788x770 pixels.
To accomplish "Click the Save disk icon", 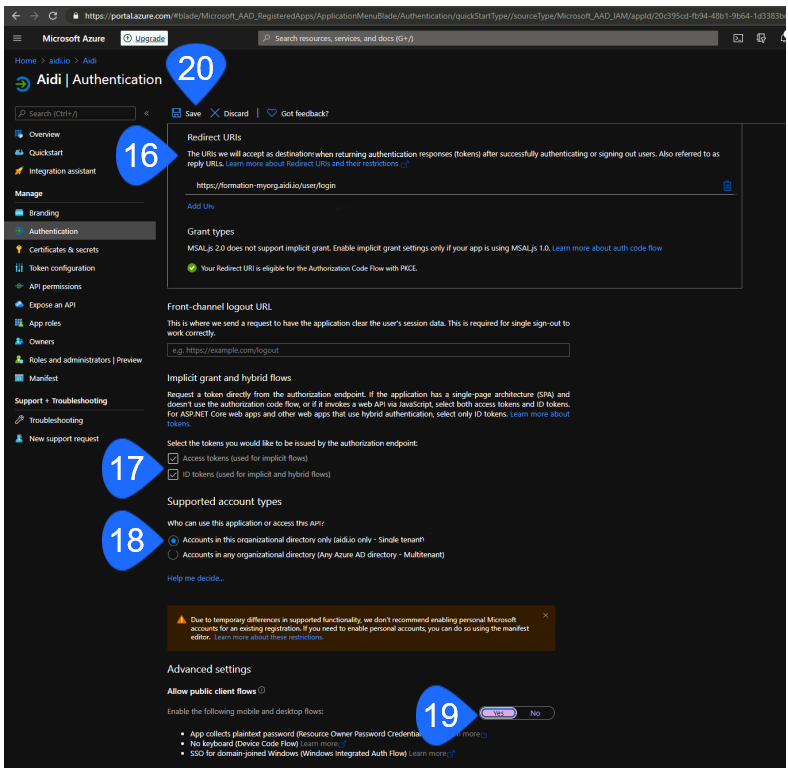I will coord(176,113).
